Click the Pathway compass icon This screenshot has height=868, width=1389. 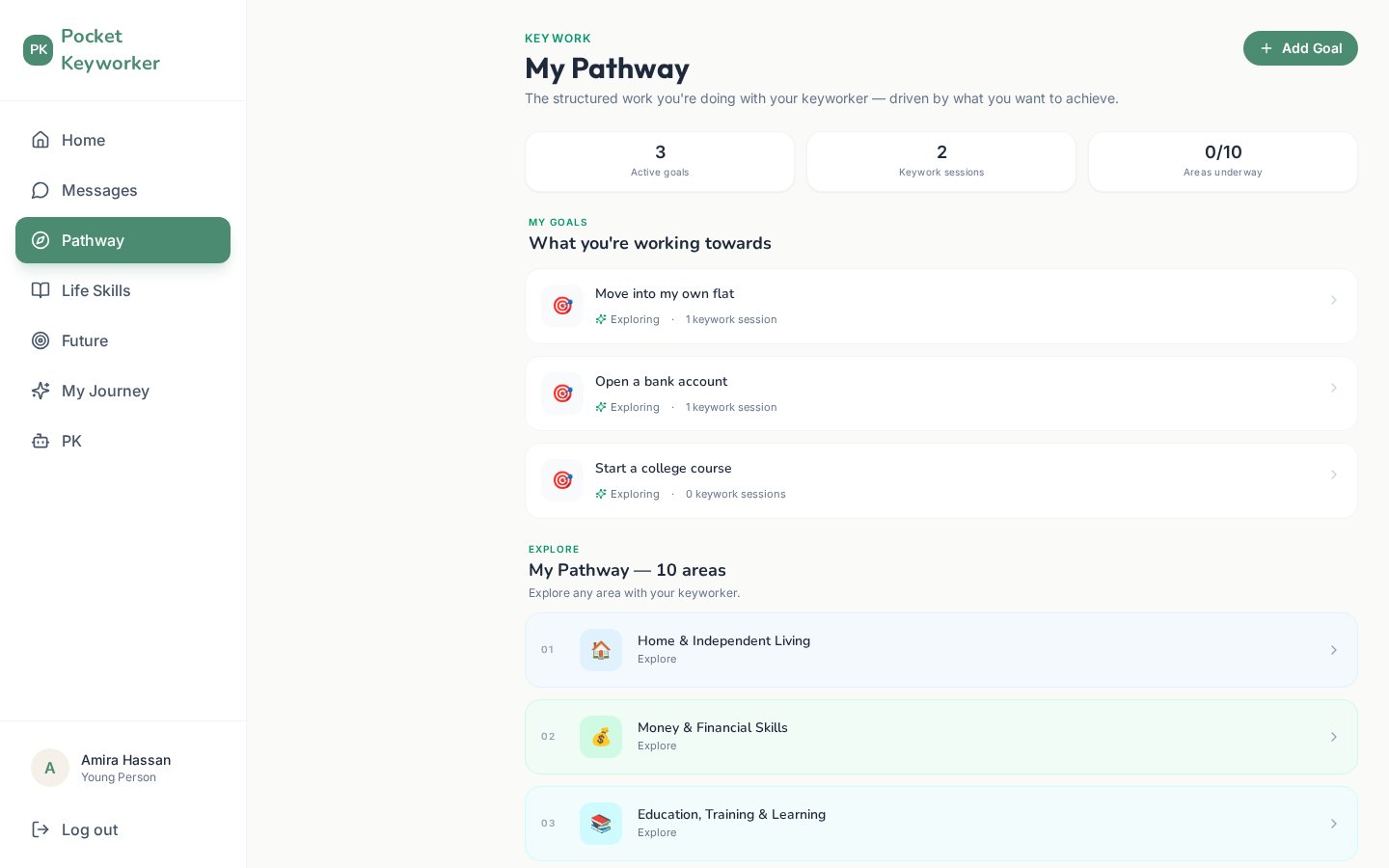(x=41, y=240)
